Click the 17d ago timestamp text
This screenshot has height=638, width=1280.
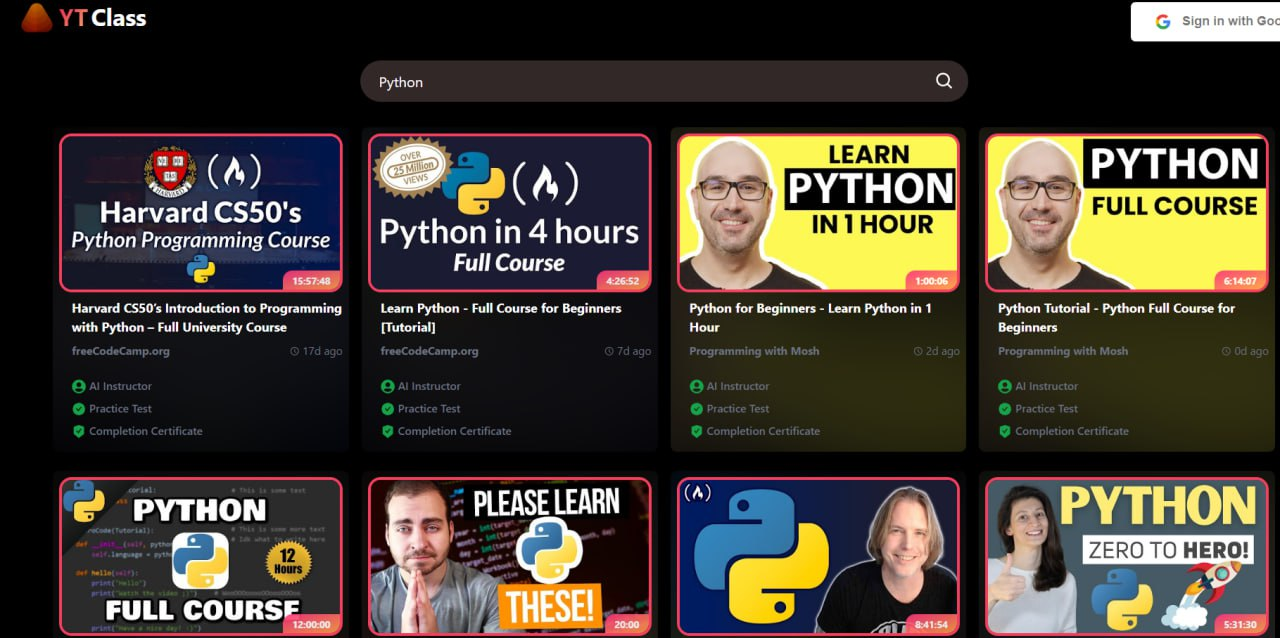(x=322, y=352)
